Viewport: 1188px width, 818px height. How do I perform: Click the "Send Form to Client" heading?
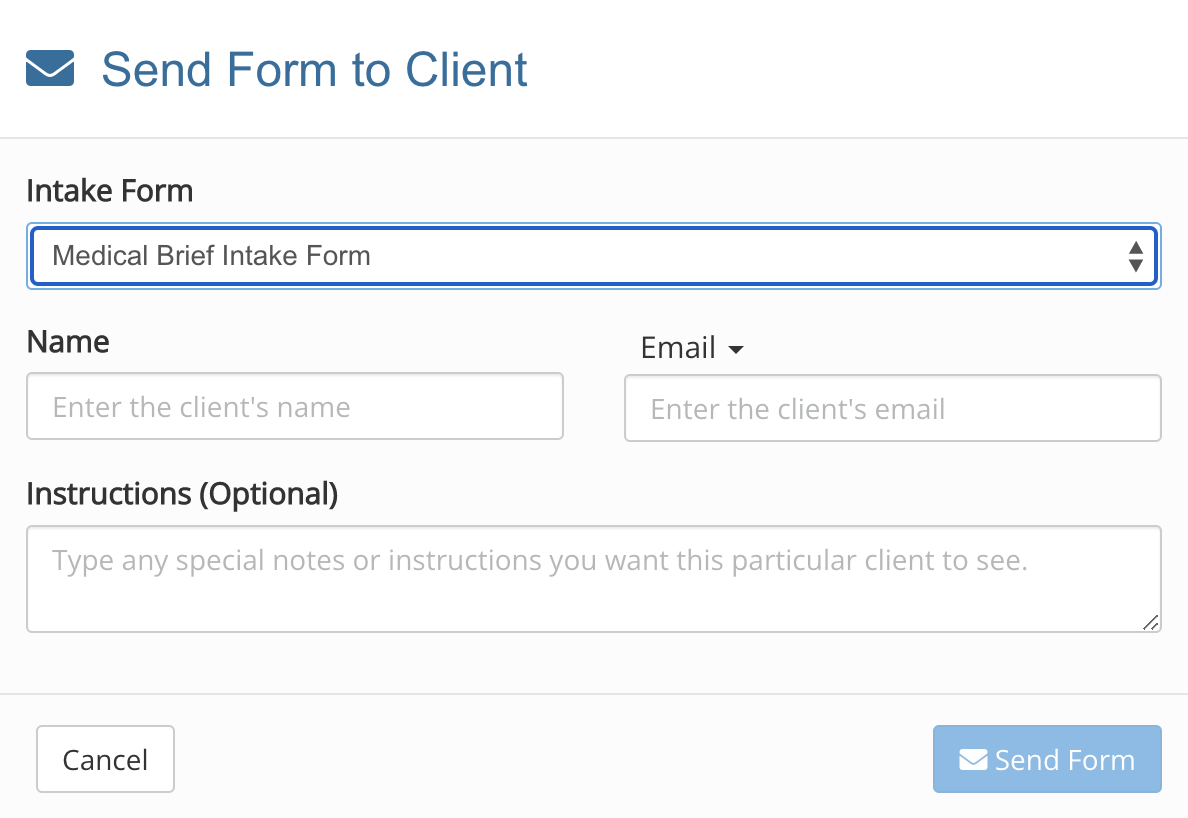314,70
